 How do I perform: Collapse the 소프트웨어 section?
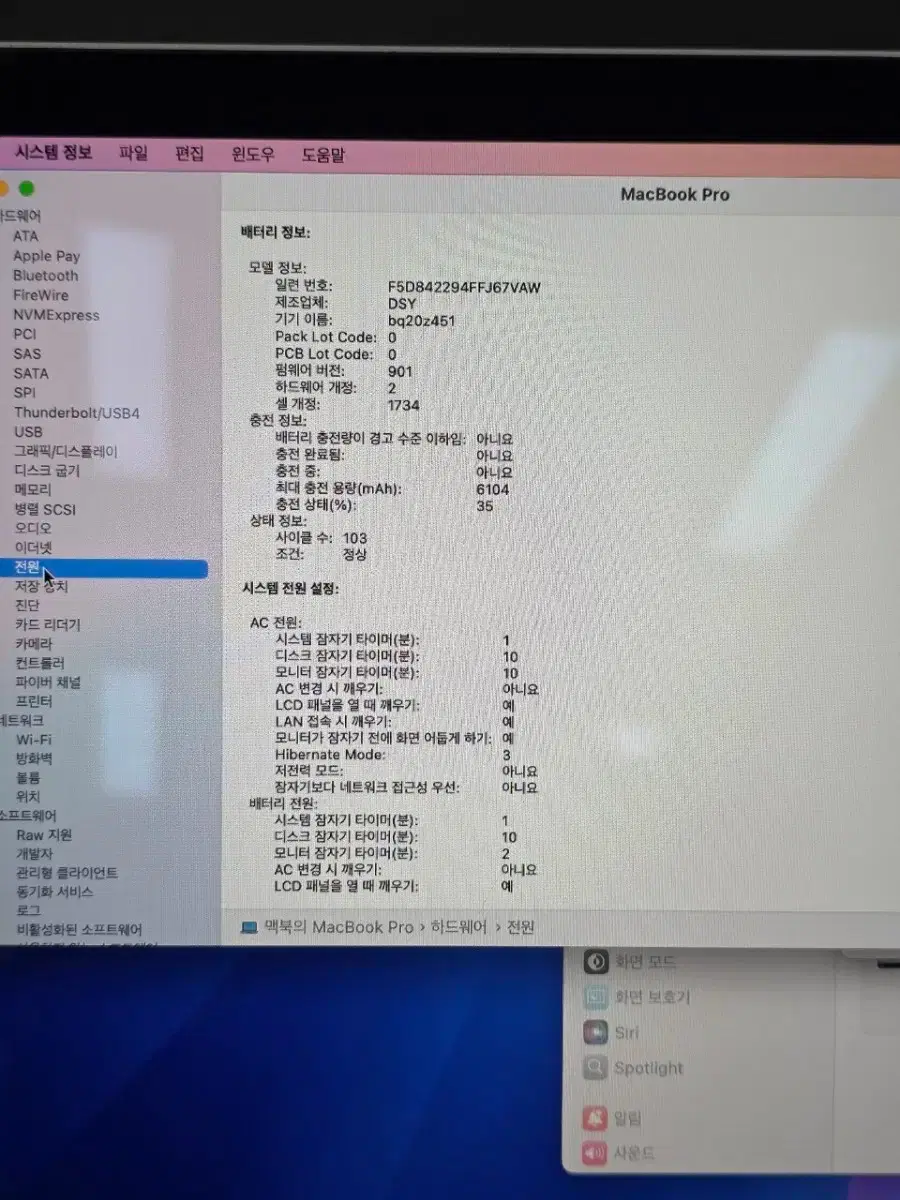pos(28,815)
